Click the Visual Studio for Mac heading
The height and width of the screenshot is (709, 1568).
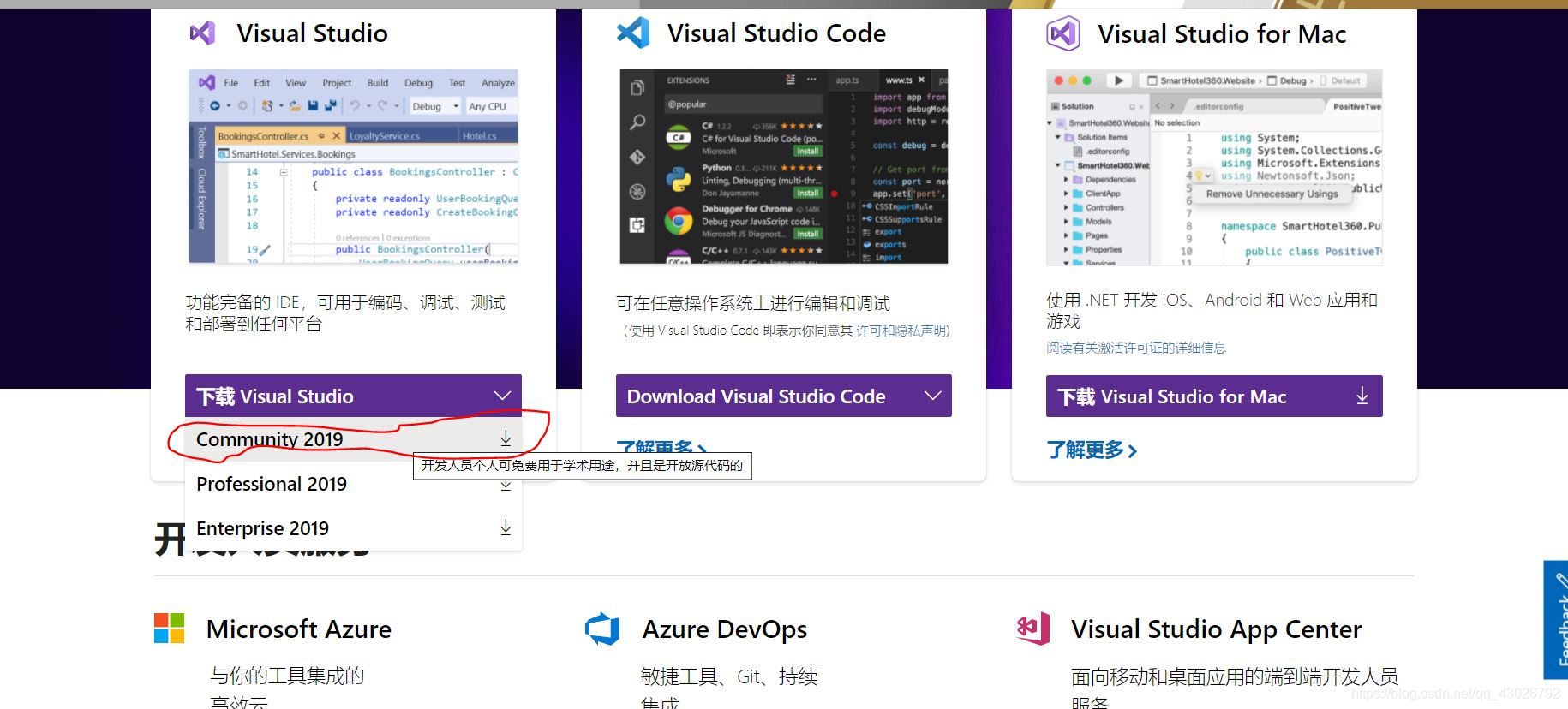click(x=1222, y=34)
